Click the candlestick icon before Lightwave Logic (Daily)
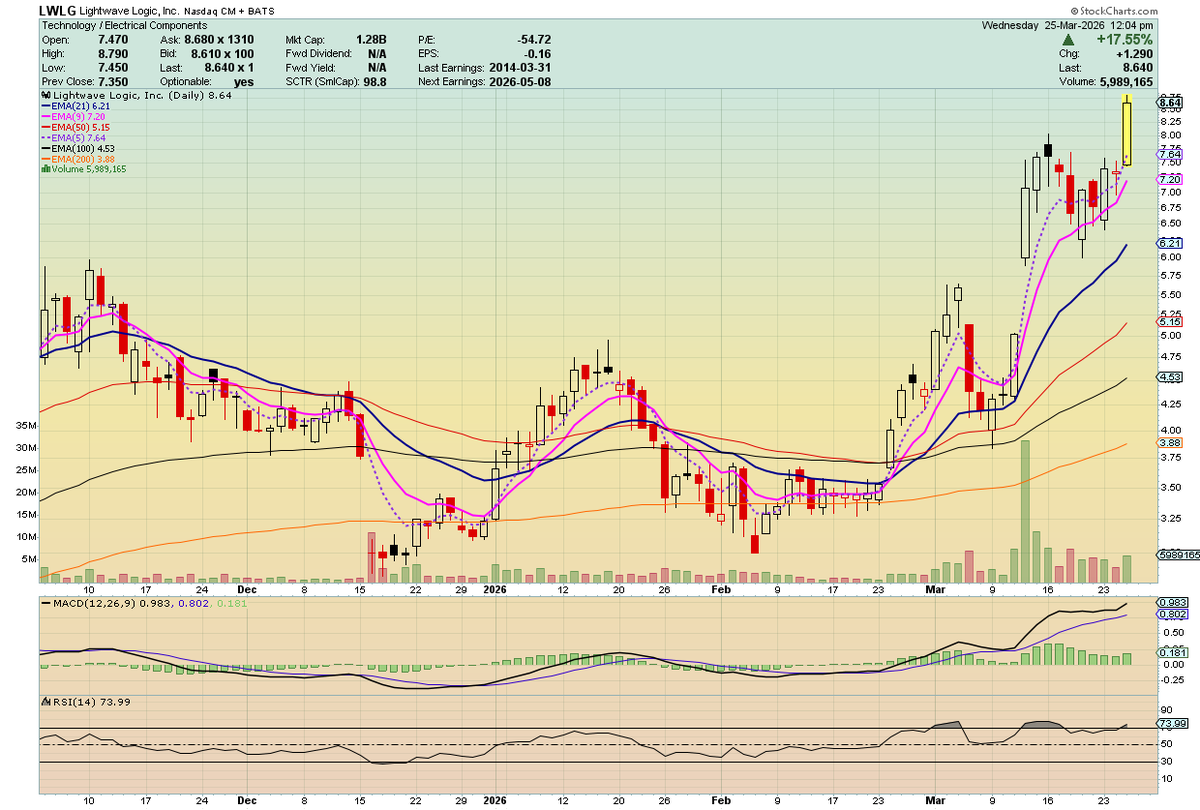Viewport: 1200px width, 810px height. pyautogui.click(x=44, y=96)
